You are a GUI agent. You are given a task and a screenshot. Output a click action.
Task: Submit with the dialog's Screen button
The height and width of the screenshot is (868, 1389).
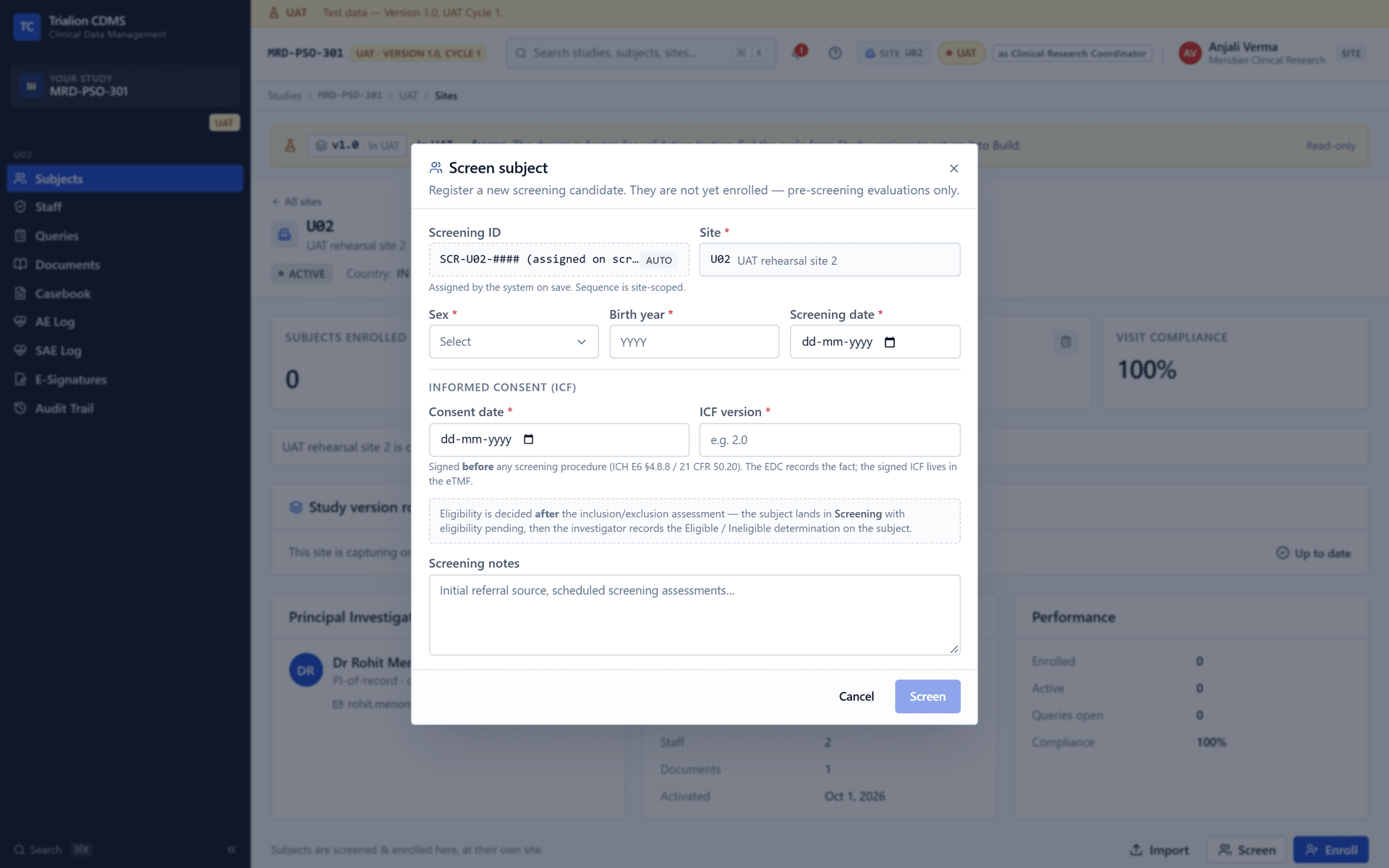pyautogui.click(x=927, y=696)
